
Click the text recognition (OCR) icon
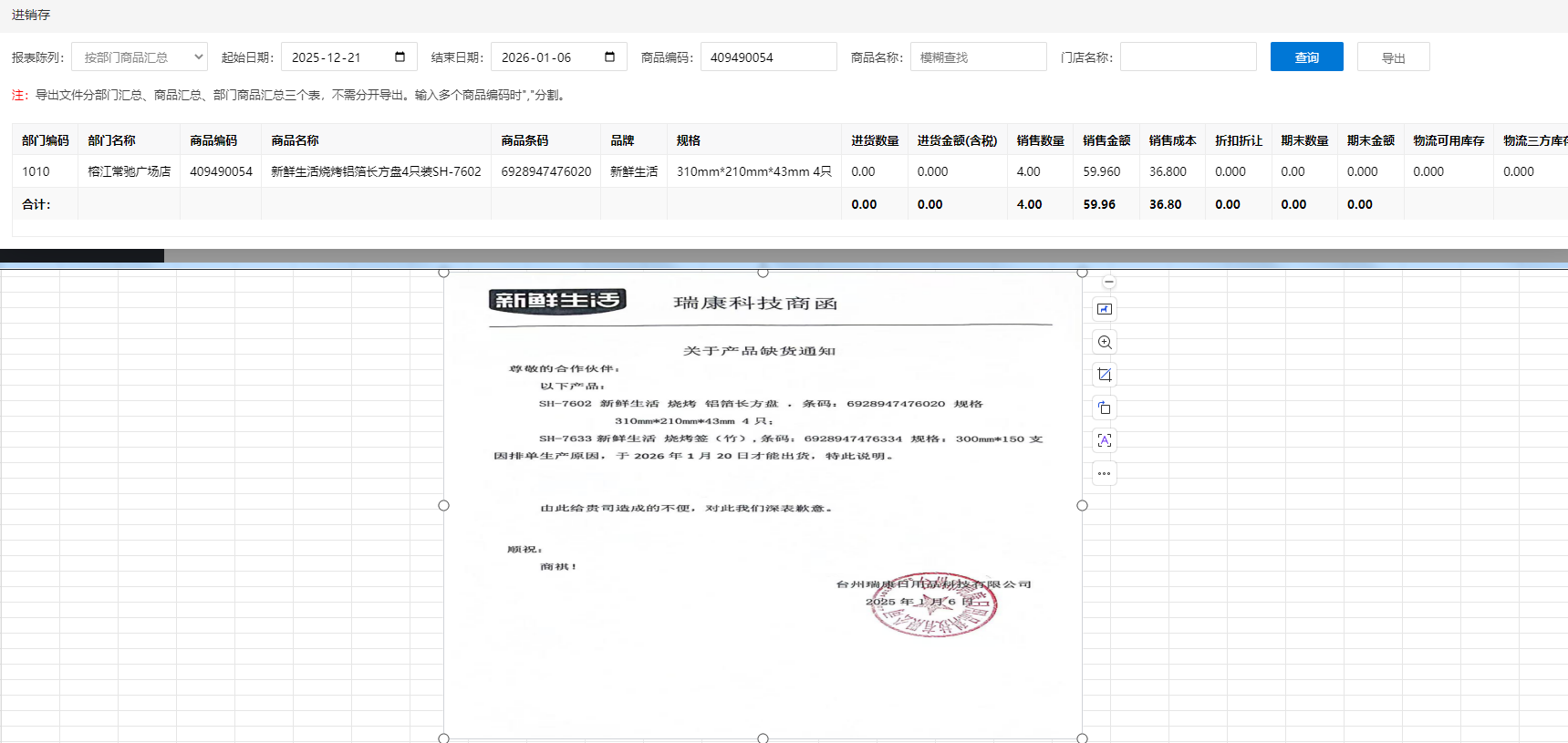(x=1105, y=440)
